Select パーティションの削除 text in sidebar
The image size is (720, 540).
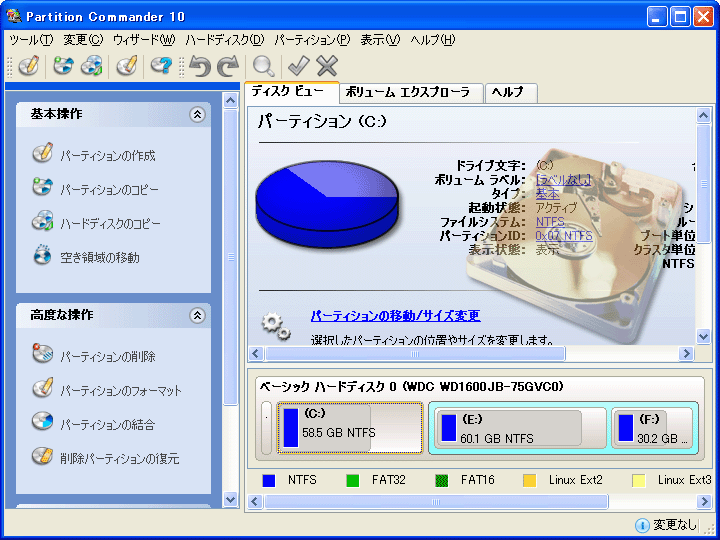point(108,356)
